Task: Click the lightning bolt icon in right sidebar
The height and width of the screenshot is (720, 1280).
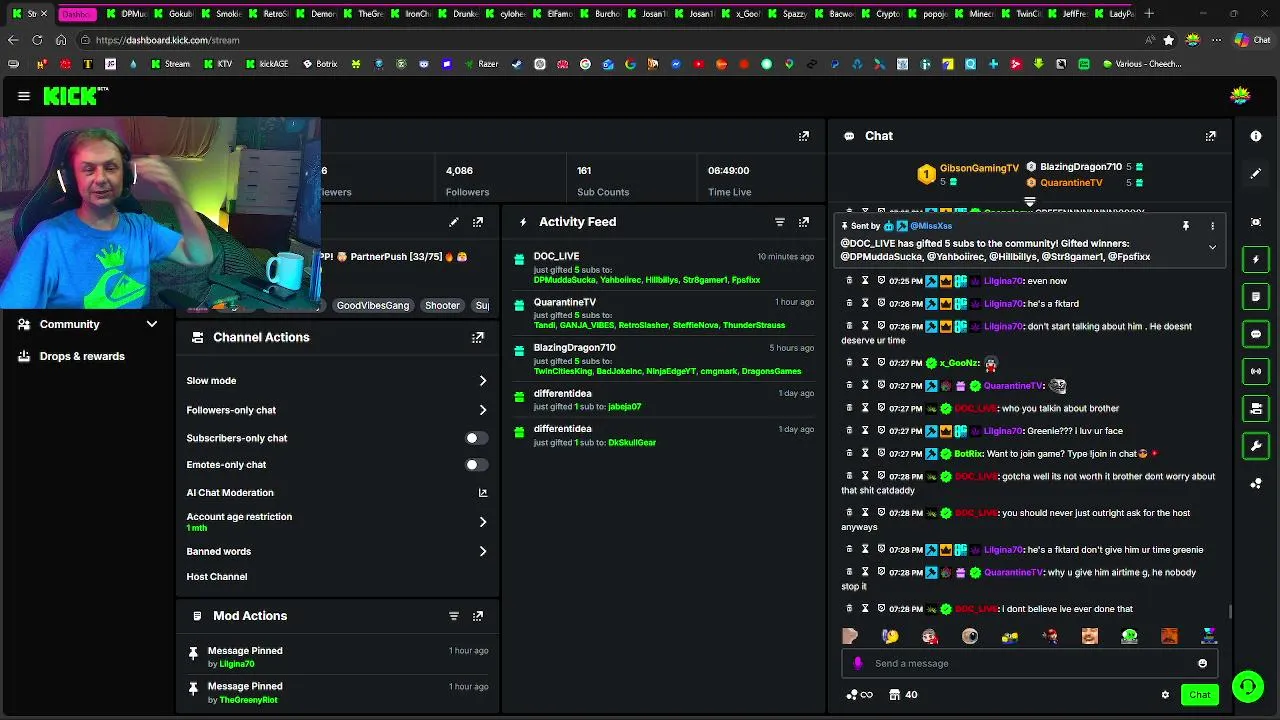Action: [1256, 259]
